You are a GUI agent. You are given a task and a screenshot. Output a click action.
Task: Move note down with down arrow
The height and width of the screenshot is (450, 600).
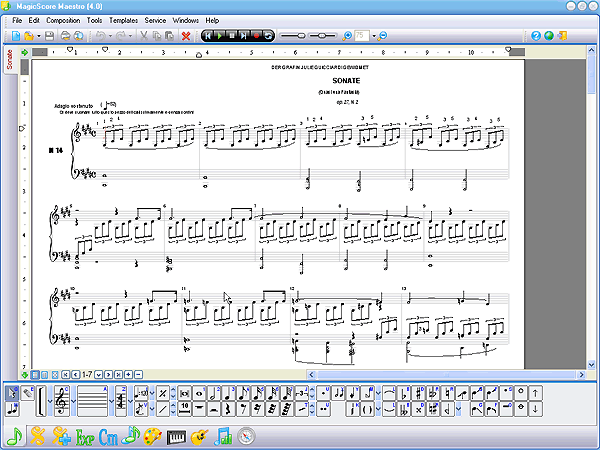coord(535,409)
